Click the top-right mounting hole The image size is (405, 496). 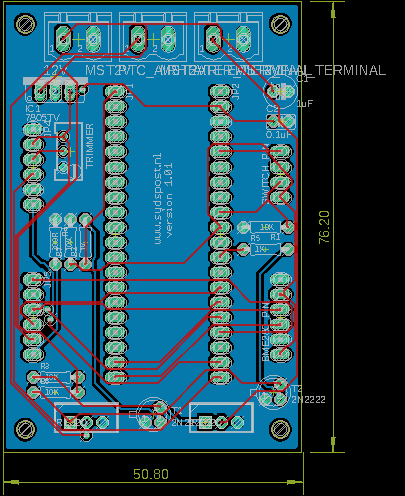pos(280,24)
